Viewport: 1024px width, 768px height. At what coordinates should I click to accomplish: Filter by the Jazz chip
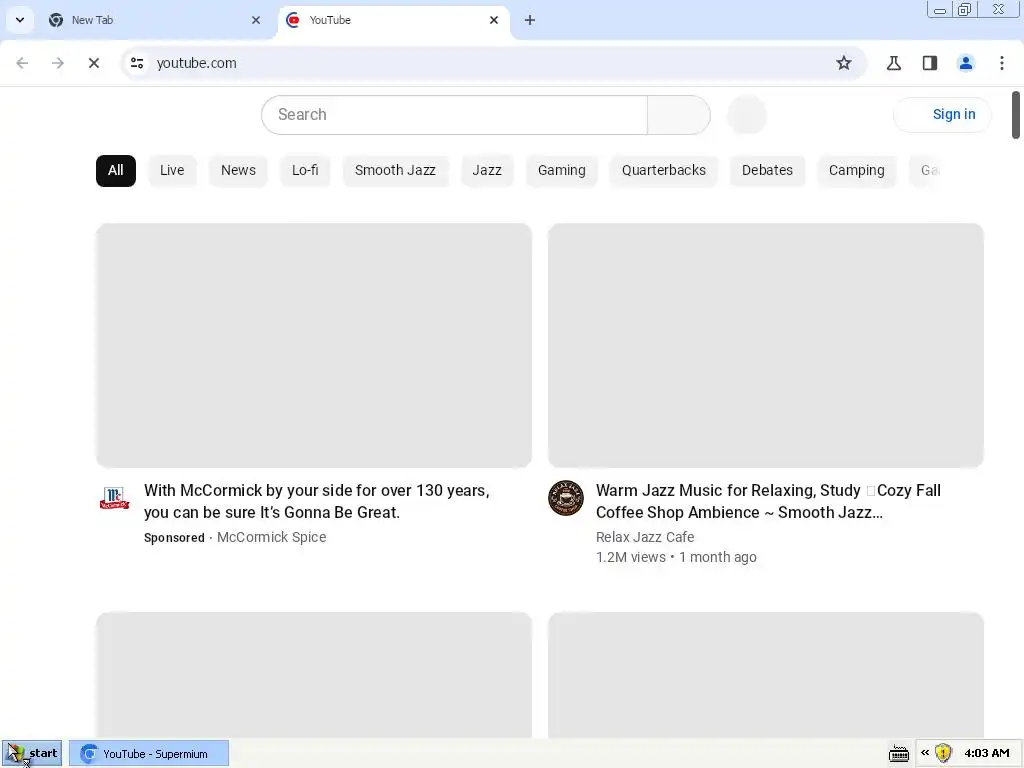[x=487, y=170]
